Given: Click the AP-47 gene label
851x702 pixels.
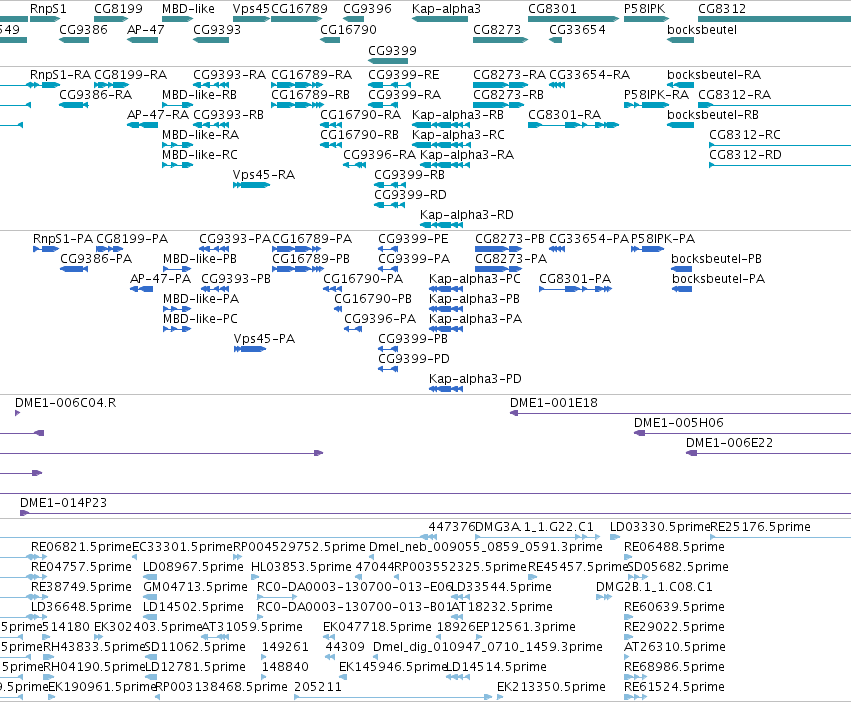Looking at the screenshot, I should pos(145,29).
